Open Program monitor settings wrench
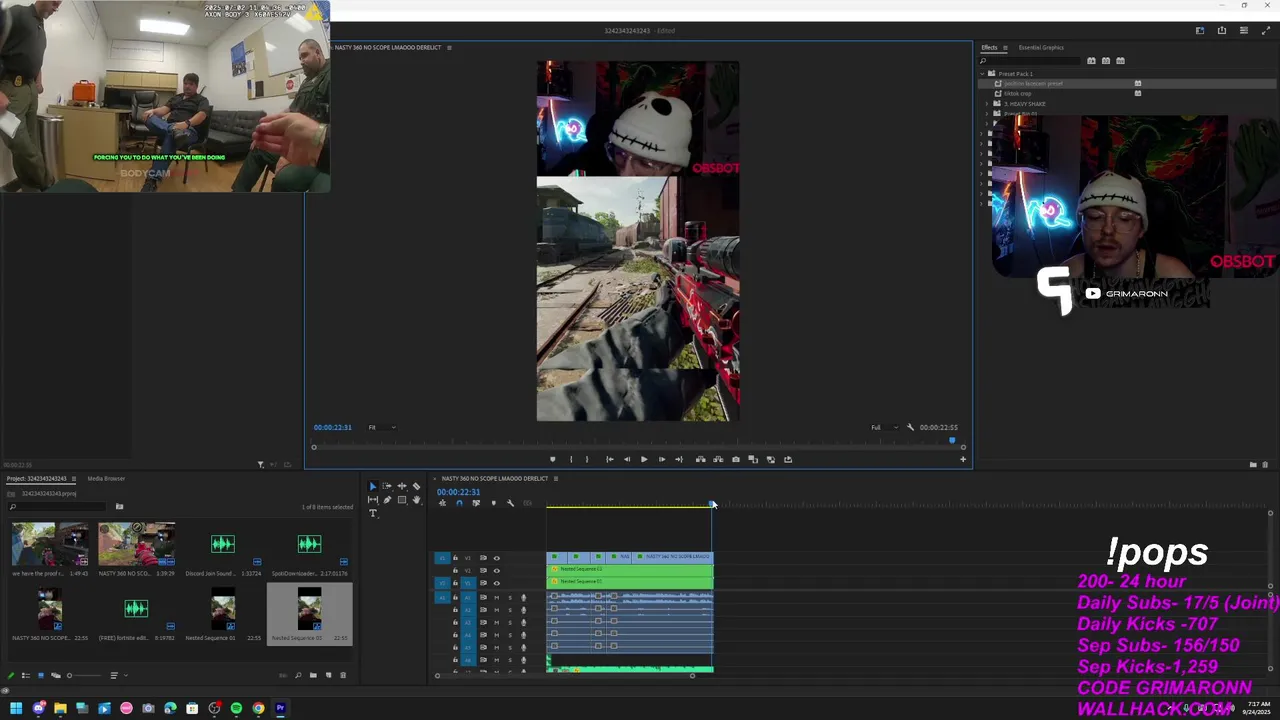 click(x=910, y=427)
